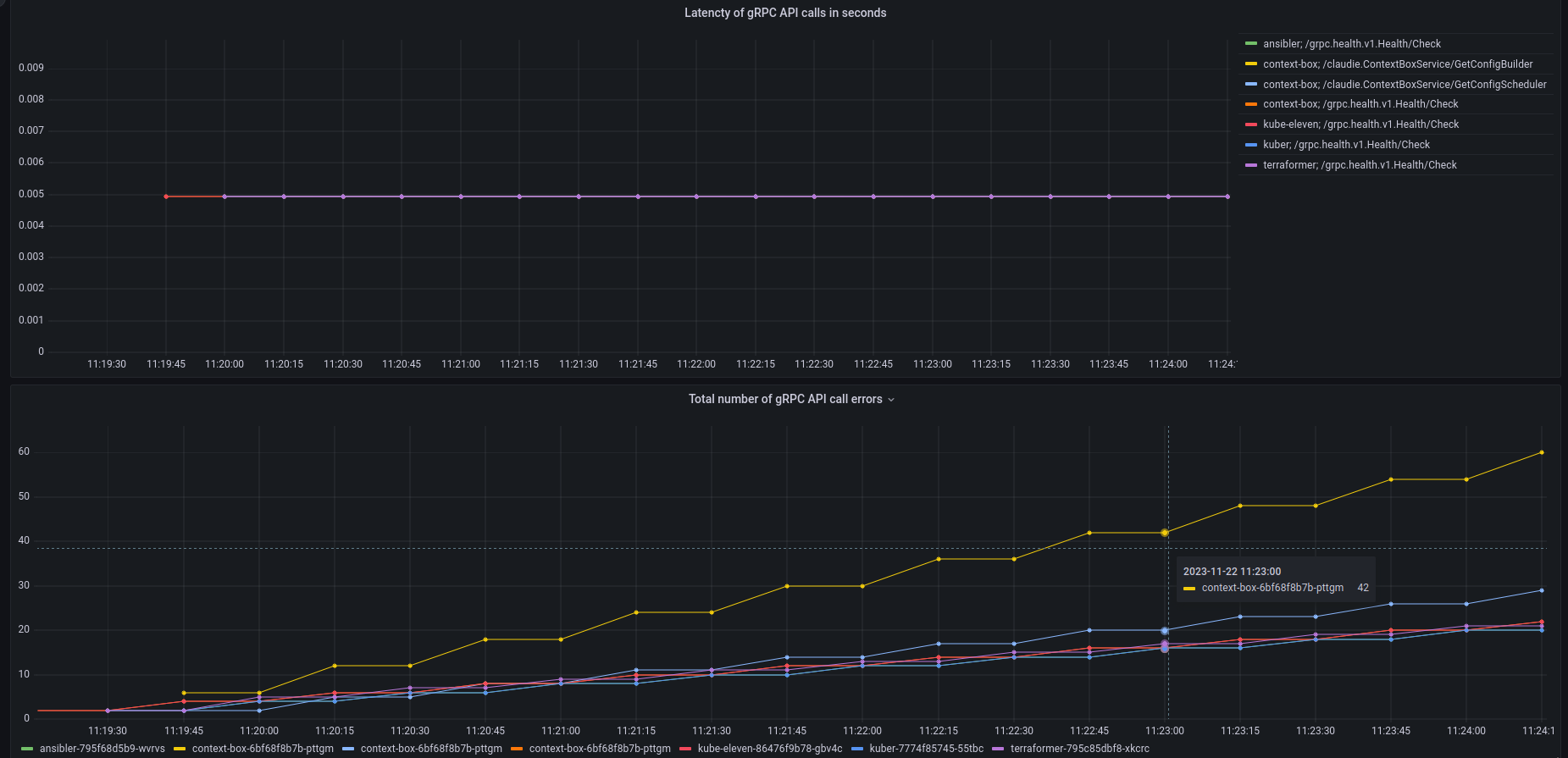1568x758 pixels.
Task: Click the 60 y-axis label in errors chart
Action: [x=24, y=451]
